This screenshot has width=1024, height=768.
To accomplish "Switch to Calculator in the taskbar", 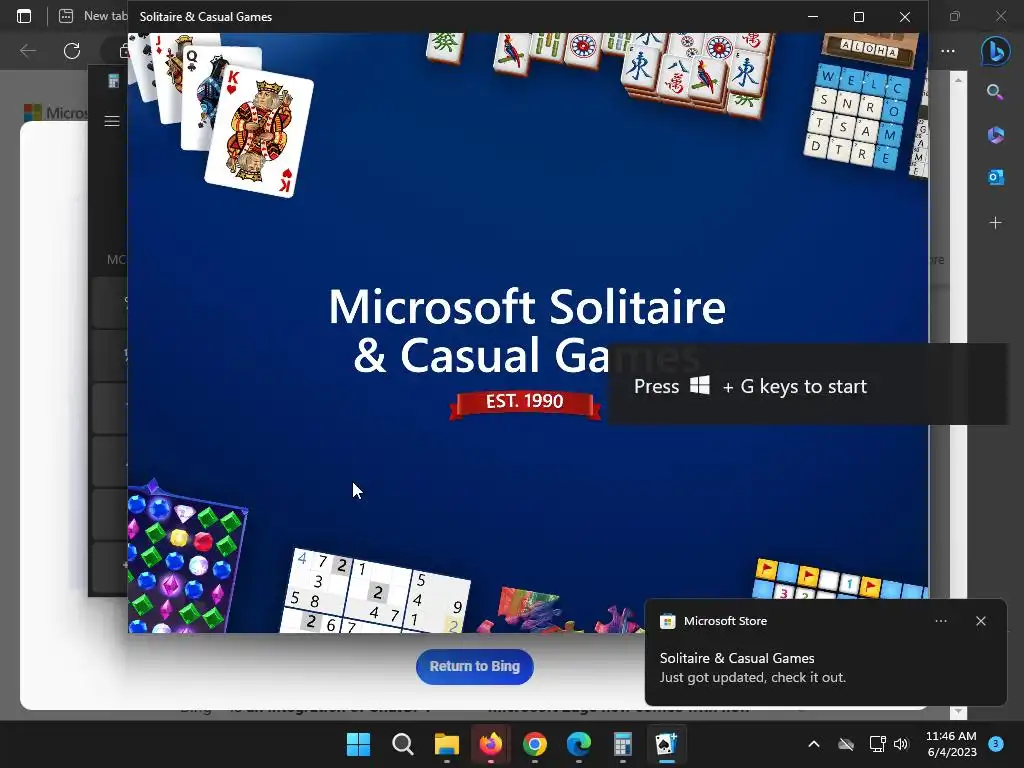I will click(x=623, y=744).
